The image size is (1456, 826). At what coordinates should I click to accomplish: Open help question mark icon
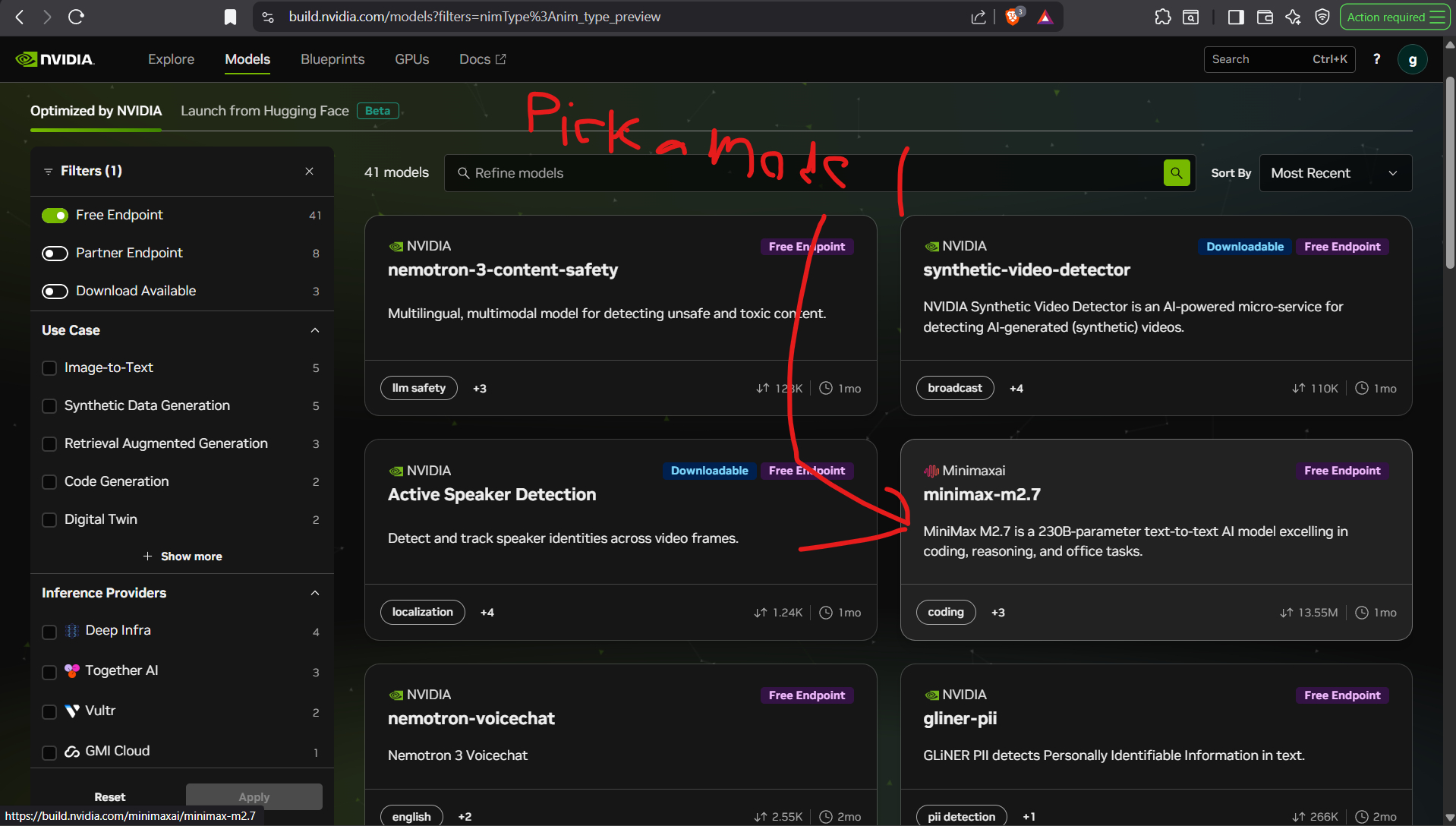1376,59
